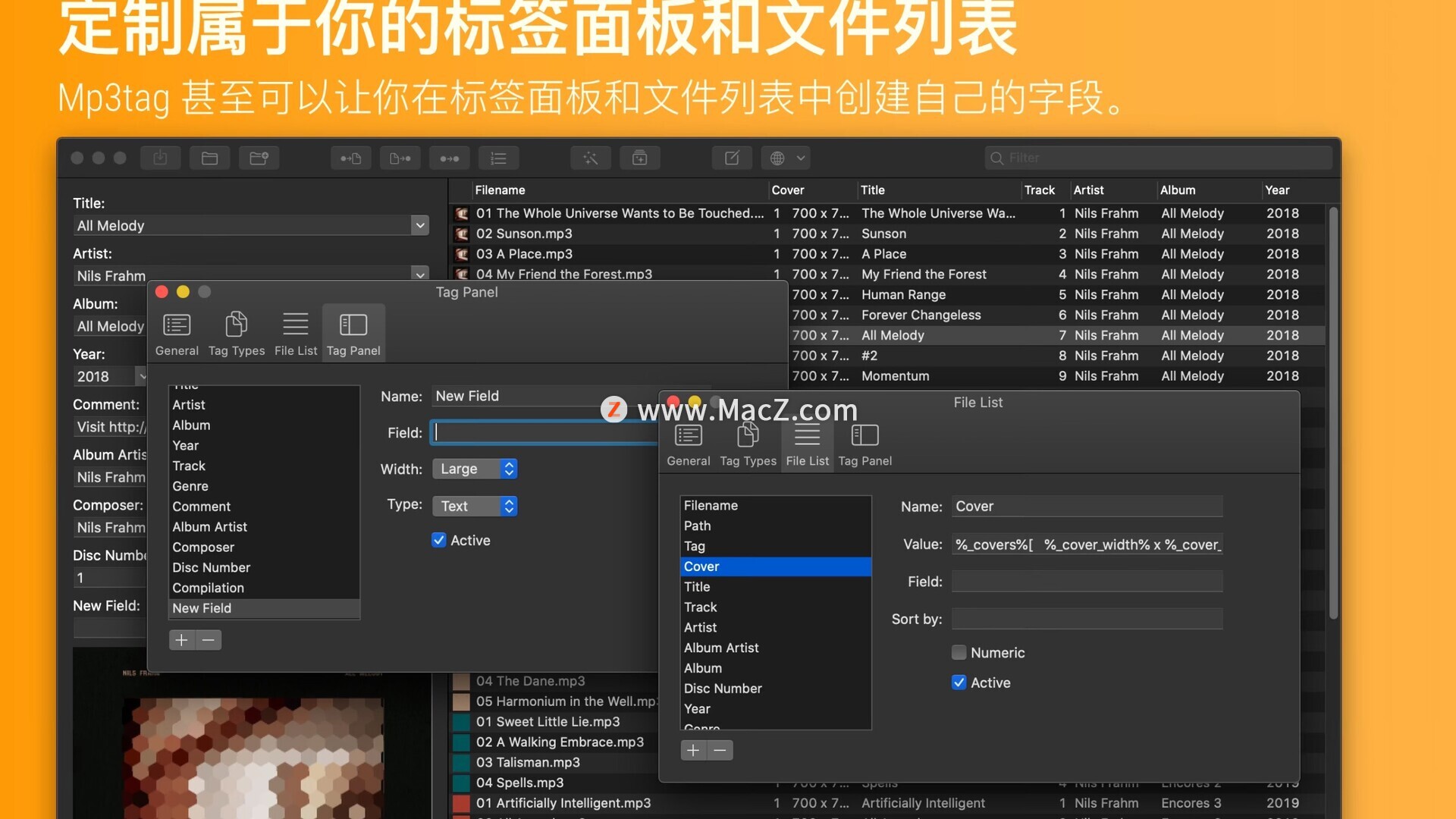Open the Type Text dropdown
The width and height of the screenshot is (1456, 819).
click(x=475, y=506)
